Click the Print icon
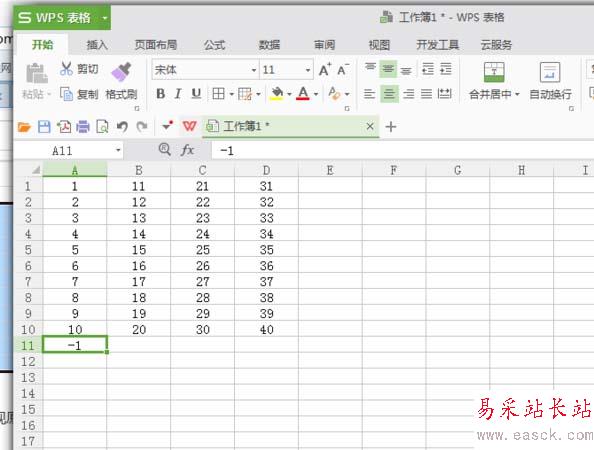This screenshot has height=450, width=594. [x=83, y=127]
